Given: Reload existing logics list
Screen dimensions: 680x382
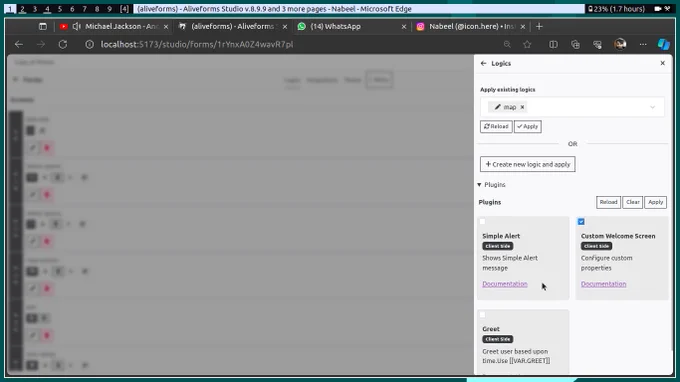Looking at the screenshot, I should point(496,127).
